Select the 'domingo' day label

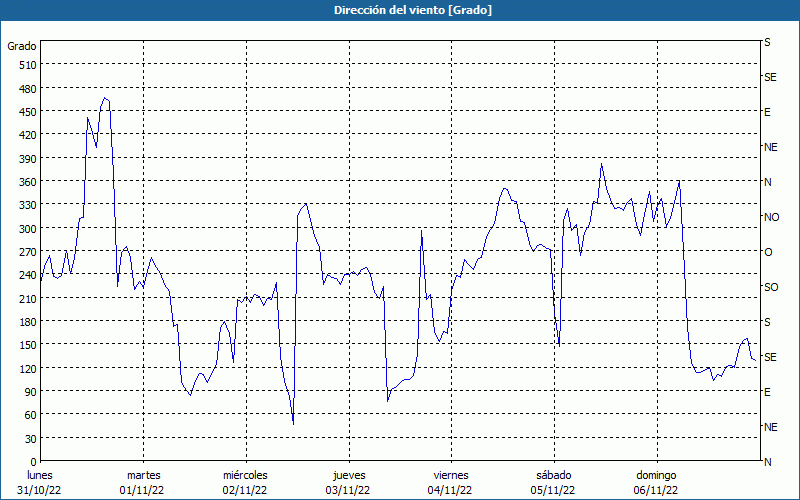pos(656,475)
